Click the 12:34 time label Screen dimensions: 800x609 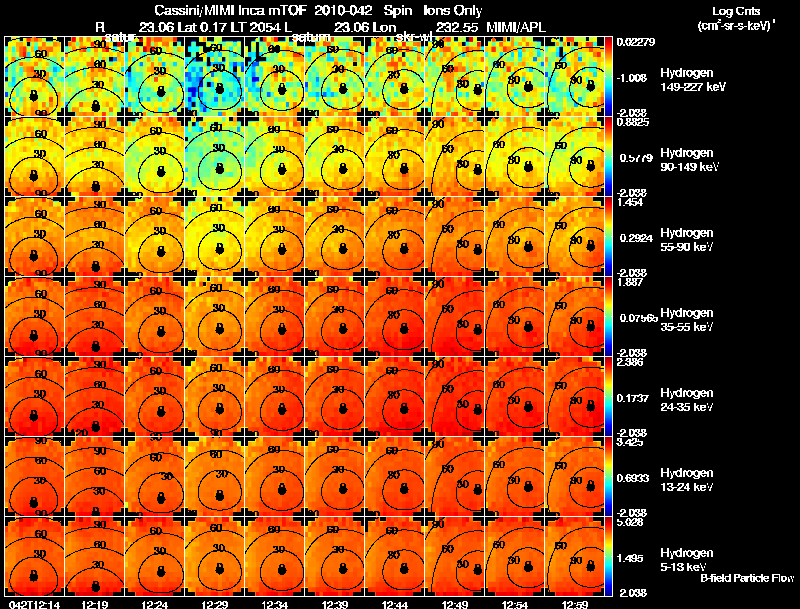click(x=275, y=604)
